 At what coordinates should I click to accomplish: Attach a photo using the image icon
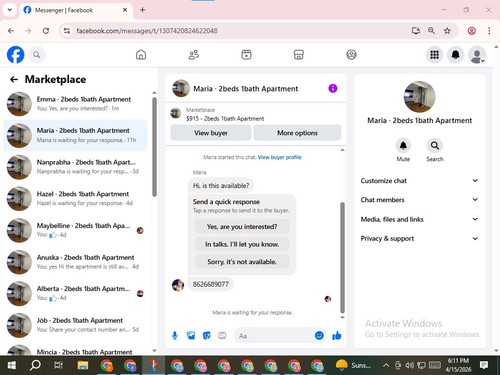tap(191, 335)
